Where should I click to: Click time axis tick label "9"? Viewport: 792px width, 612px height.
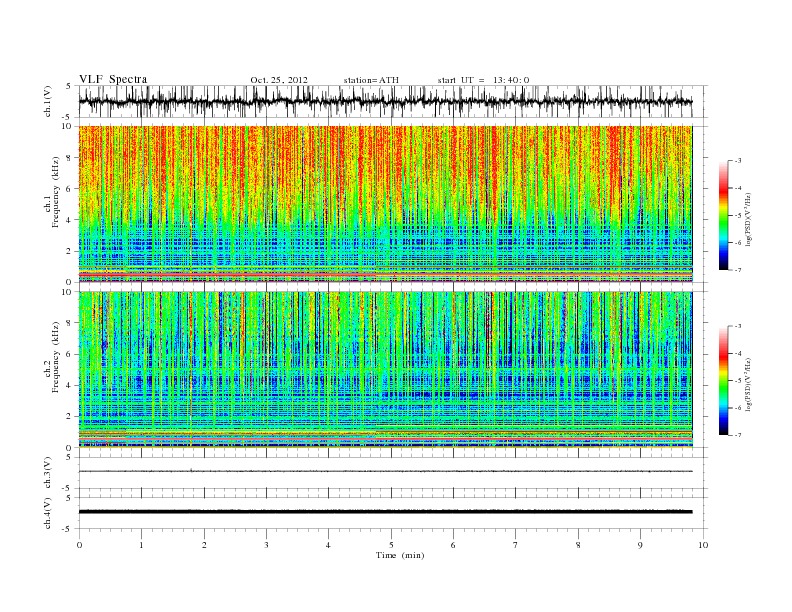pos(640,545)
